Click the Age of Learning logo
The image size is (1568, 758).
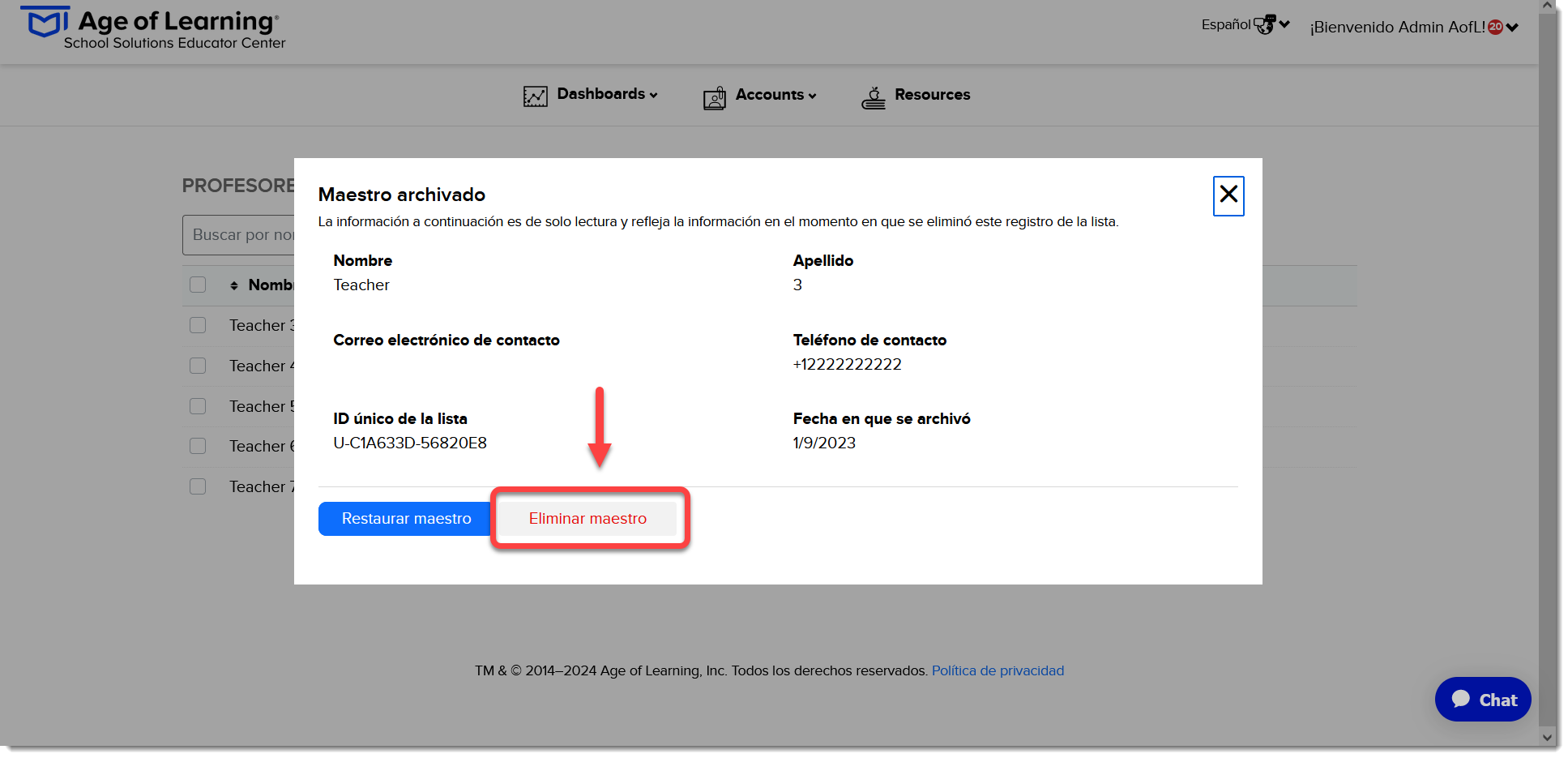coord(153,28)
